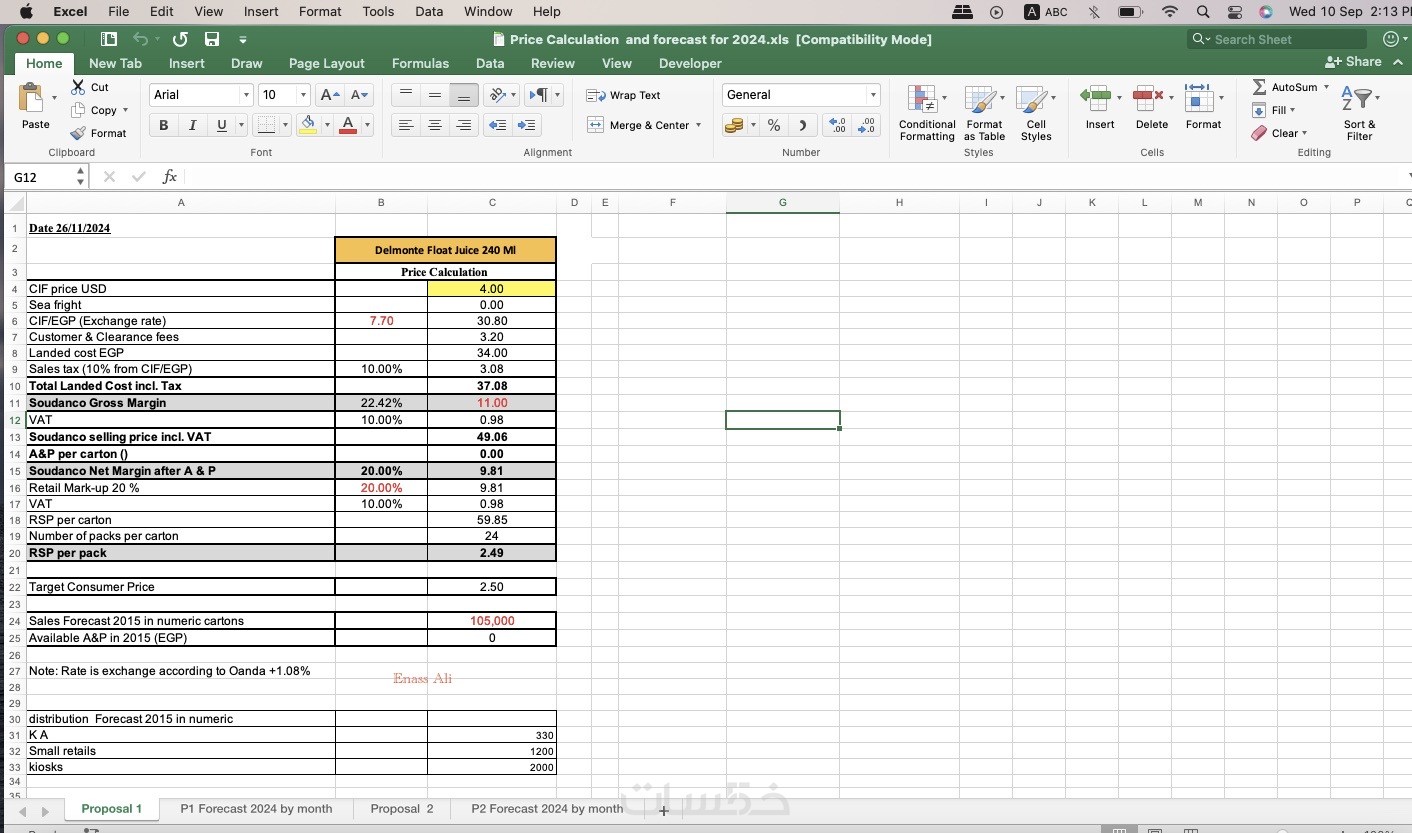This screenshot has height=833, width=1412.
Task: Add a new sheet with the plus icon
Action: pos(663,810)
